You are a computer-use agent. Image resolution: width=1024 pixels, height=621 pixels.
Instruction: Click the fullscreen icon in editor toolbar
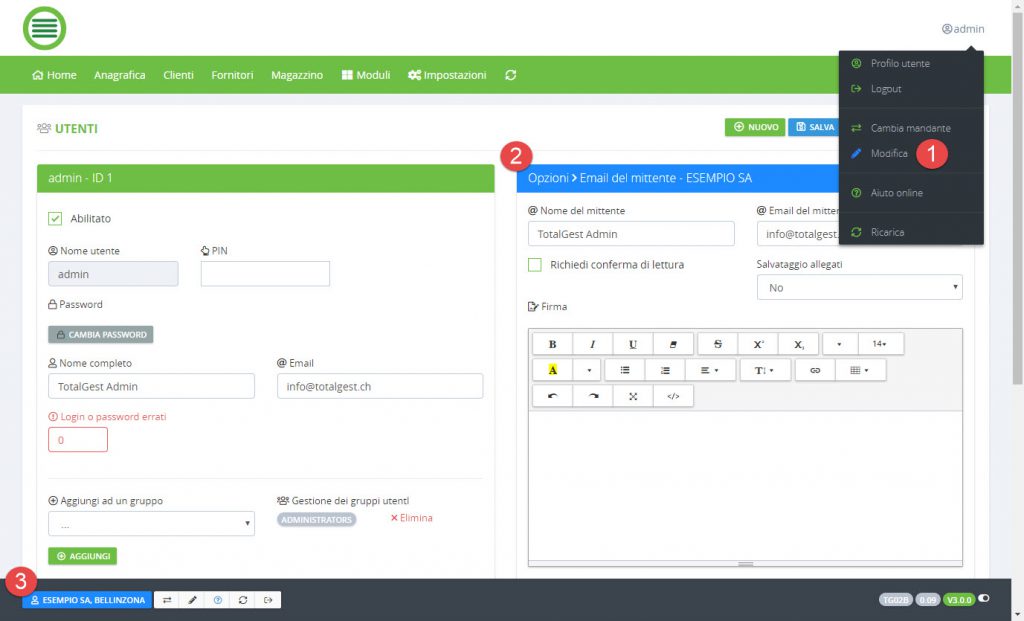[x=633, y=396]
